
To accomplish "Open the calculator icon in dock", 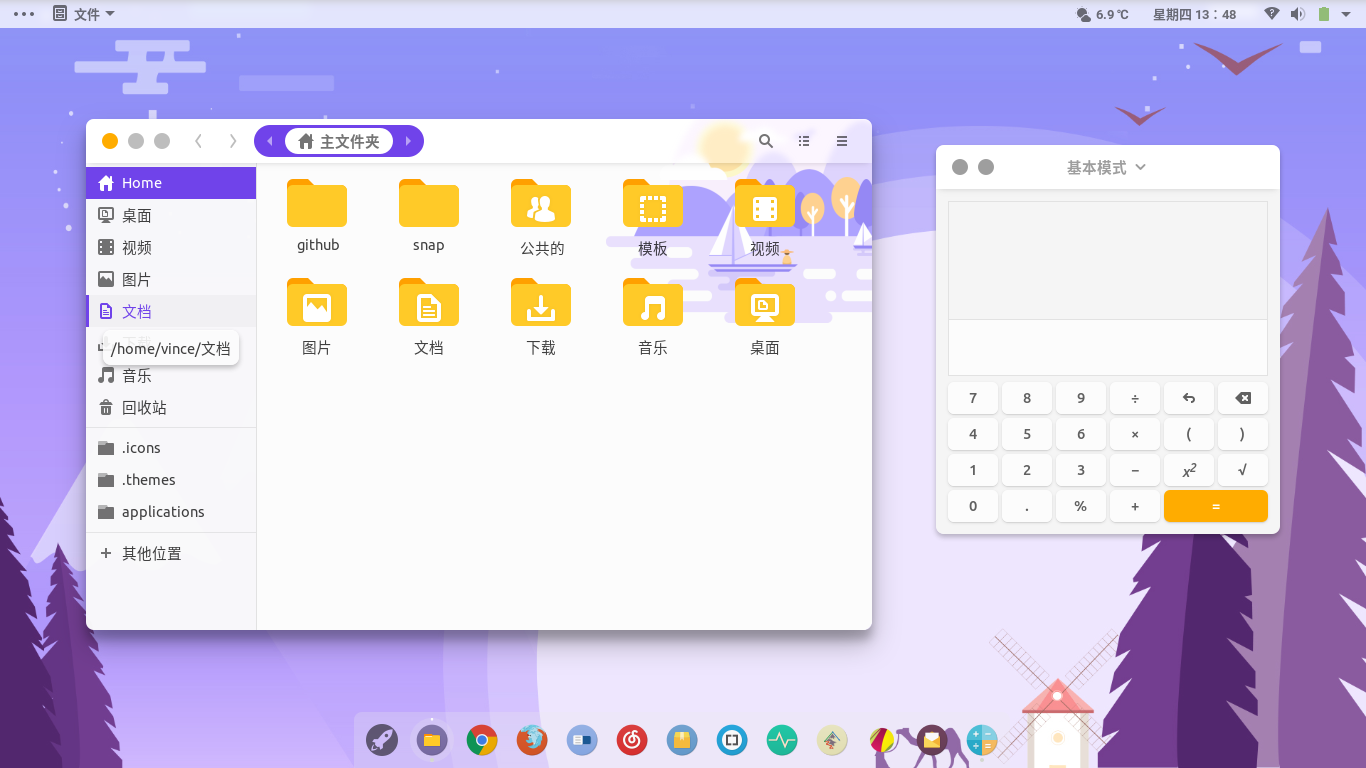I will pos(982,740).
